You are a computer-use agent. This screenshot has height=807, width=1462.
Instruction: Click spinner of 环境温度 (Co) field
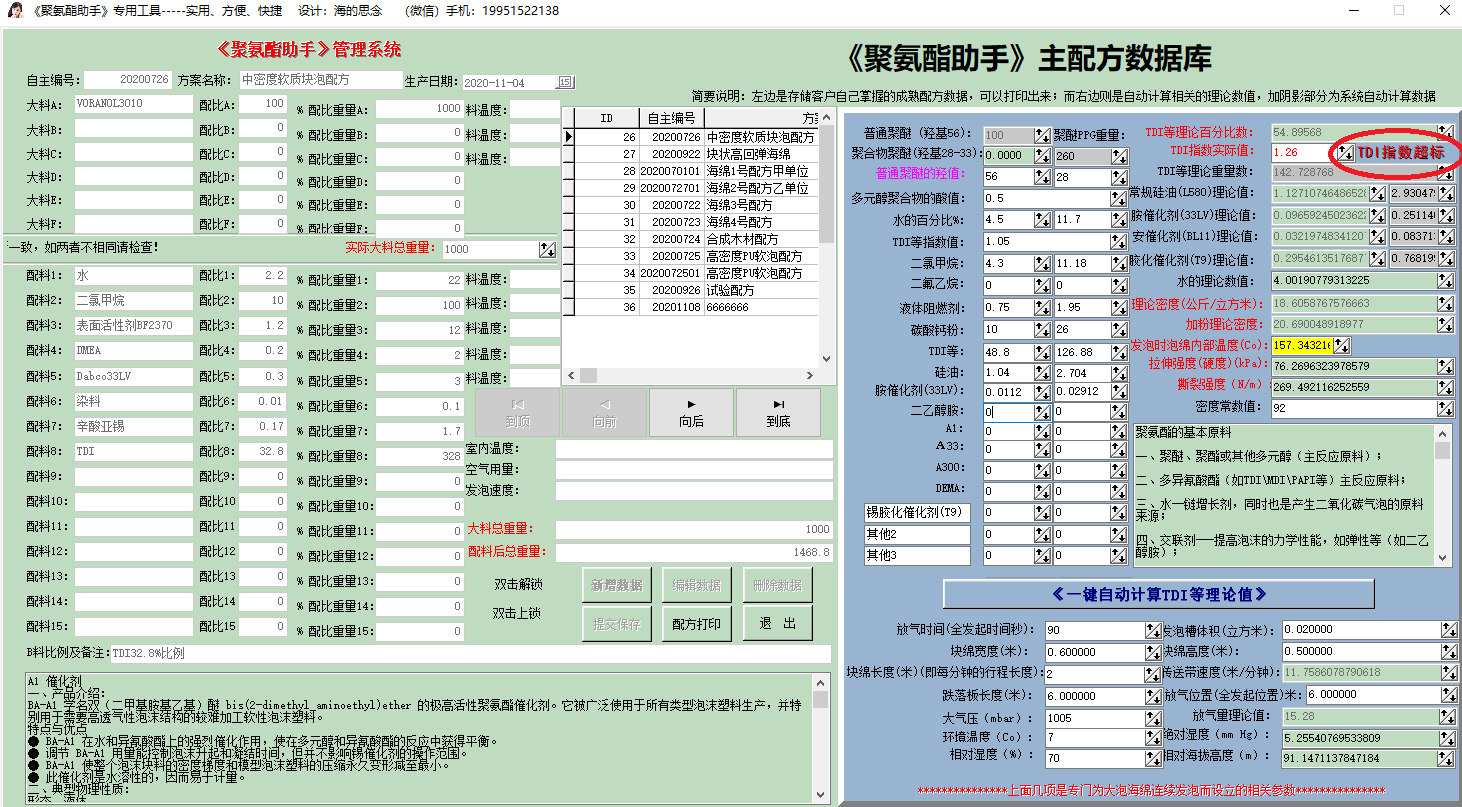coord(1154,738)
